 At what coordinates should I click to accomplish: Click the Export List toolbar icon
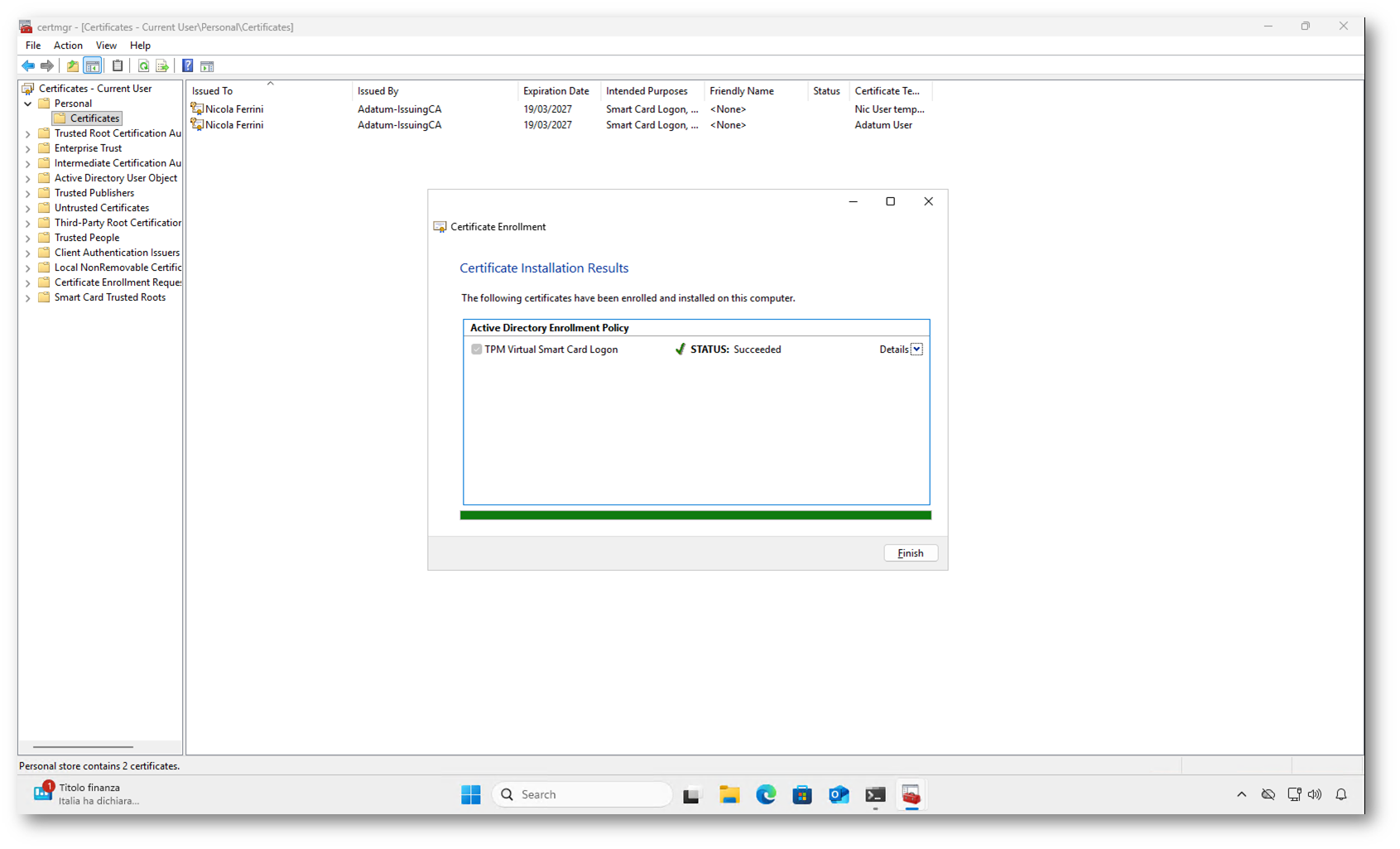pyautogui.click(x=162, y=66)
